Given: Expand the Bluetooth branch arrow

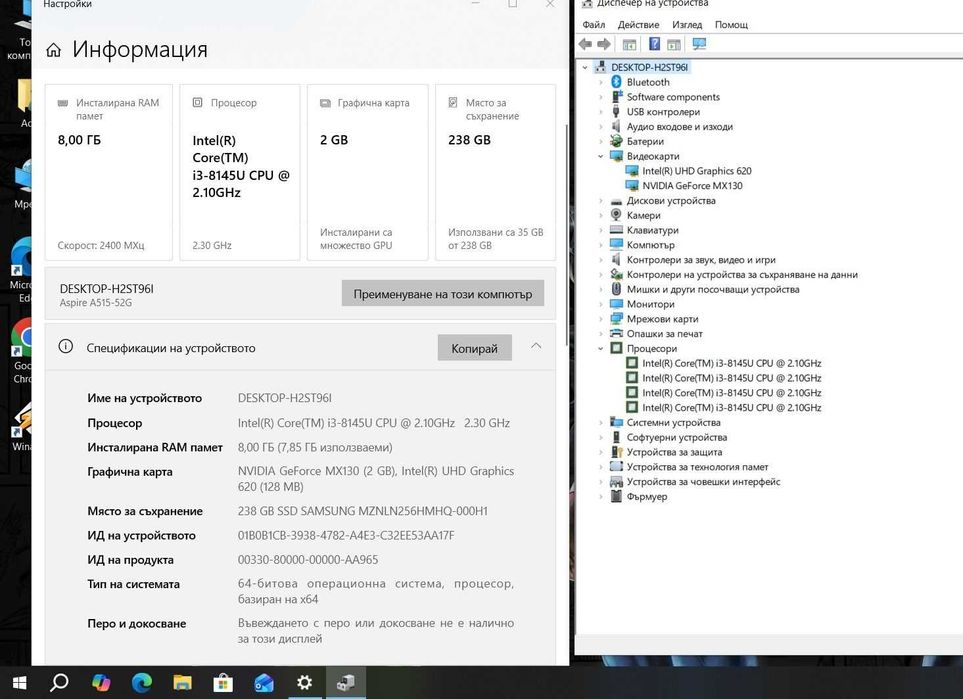Looking at the screenshot, I should point(601,82).
